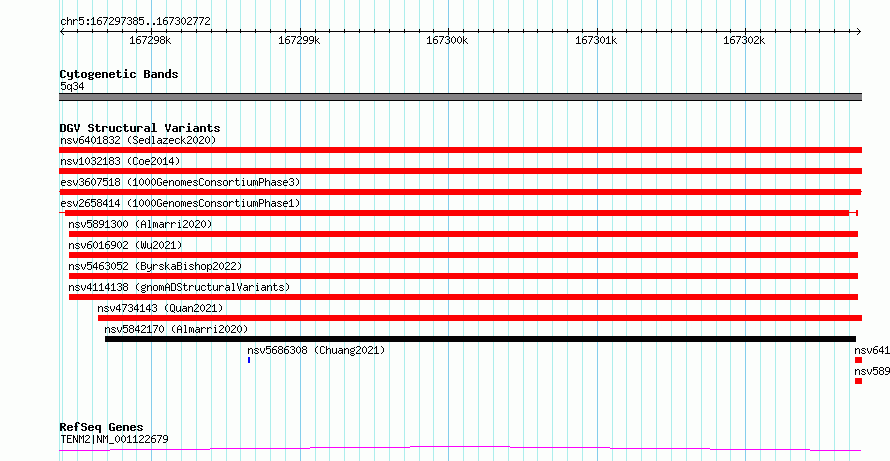
Task: Select the red bar beneath esv2658414
Action: tap(458, 213)
